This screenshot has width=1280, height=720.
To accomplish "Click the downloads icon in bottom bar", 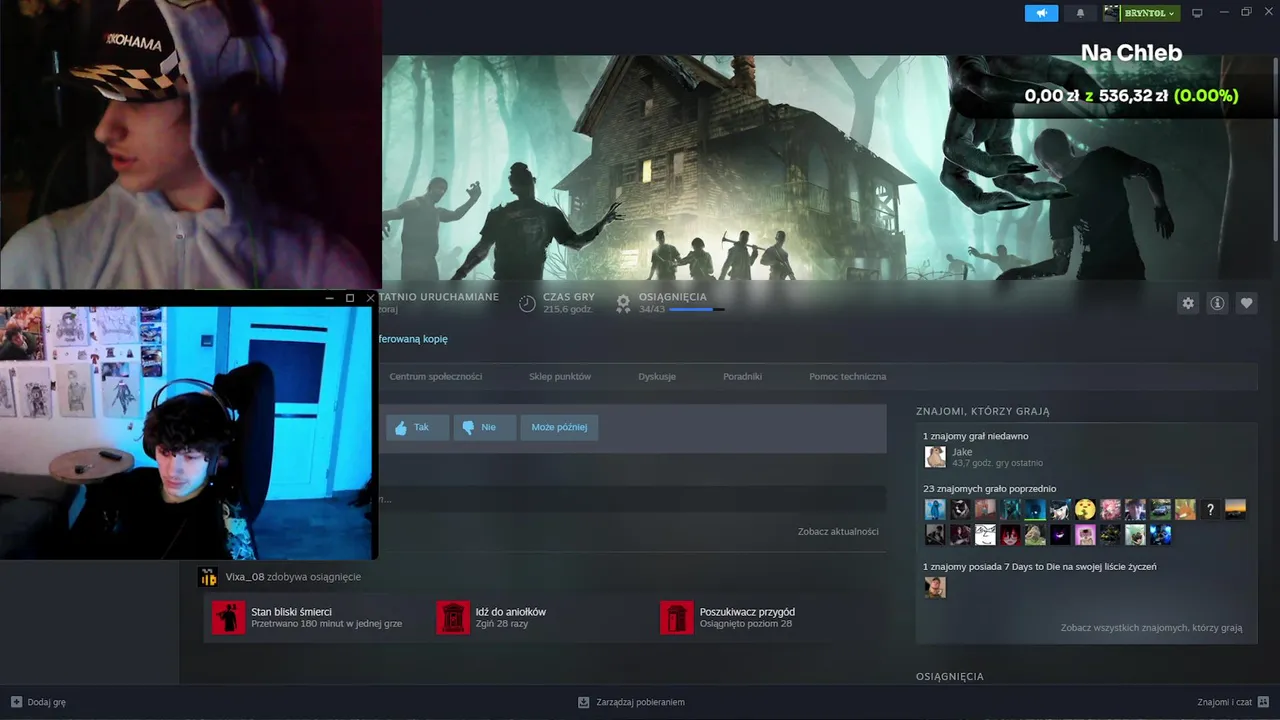I will [584, 702].
